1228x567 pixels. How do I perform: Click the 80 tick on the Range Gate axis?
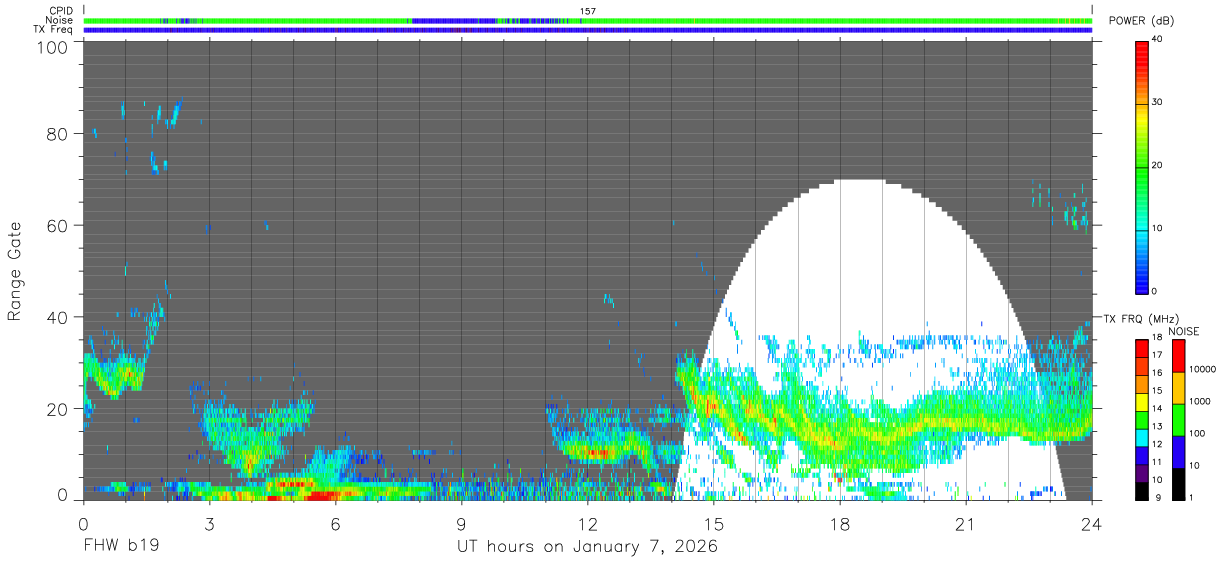point(58,133)
